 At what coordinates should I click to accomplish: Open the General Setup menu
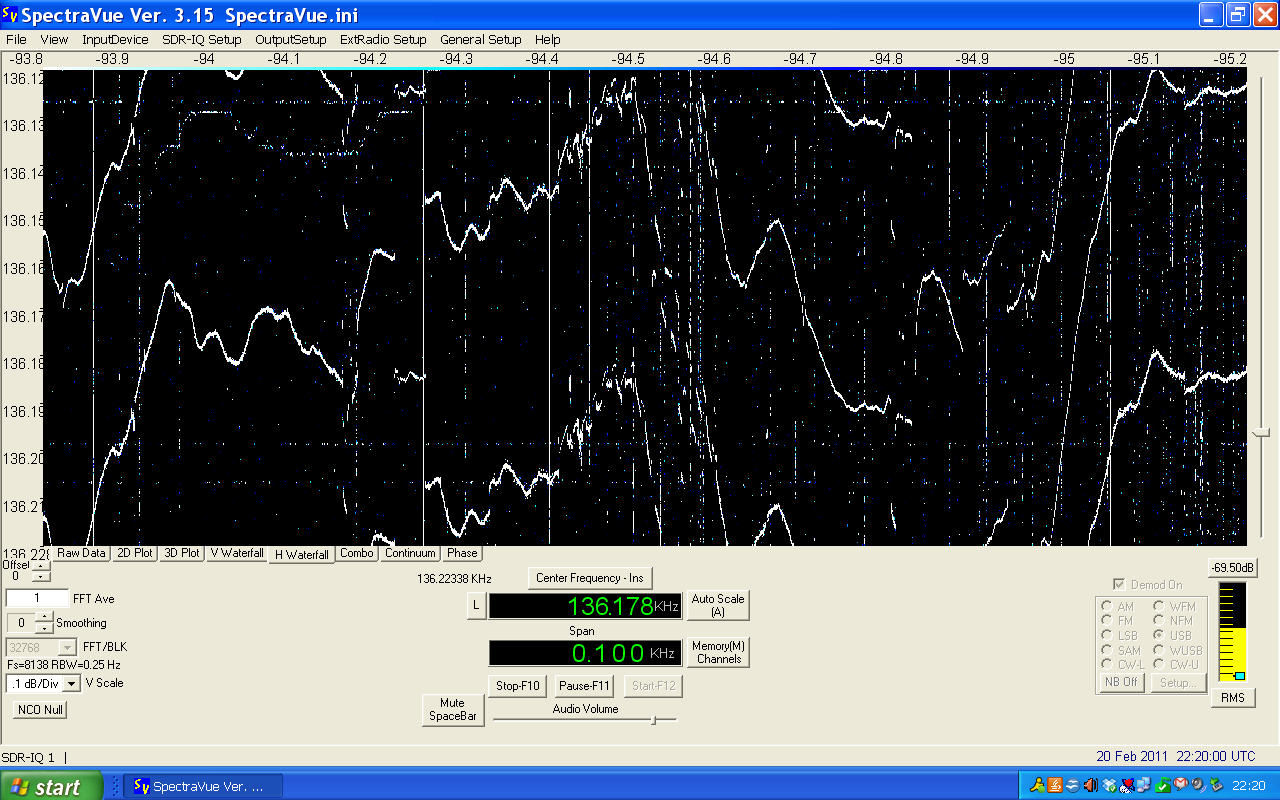(x=481, y=40)
